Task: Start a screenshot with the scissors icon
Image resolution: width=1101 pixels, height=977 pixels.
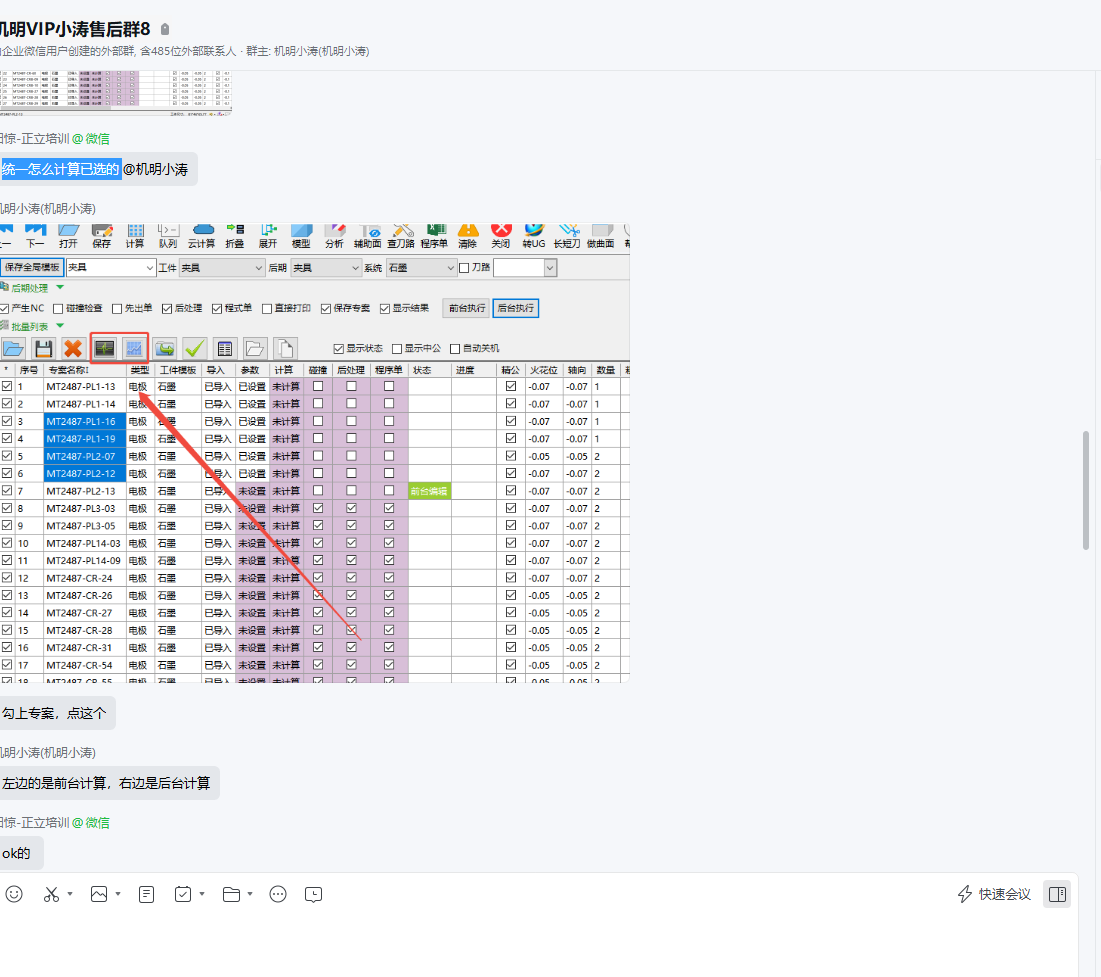Action: click(51, 894)
